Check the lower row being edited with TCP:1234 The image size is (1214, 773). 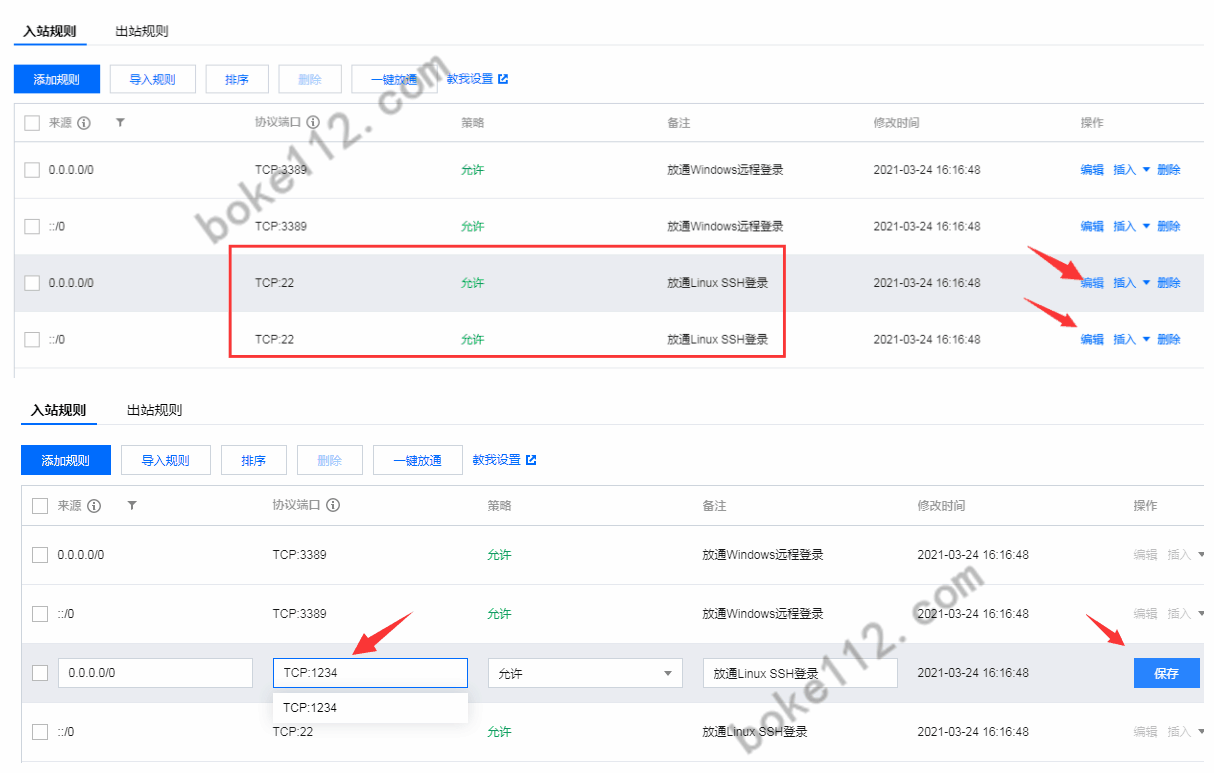tap(40, 673)
